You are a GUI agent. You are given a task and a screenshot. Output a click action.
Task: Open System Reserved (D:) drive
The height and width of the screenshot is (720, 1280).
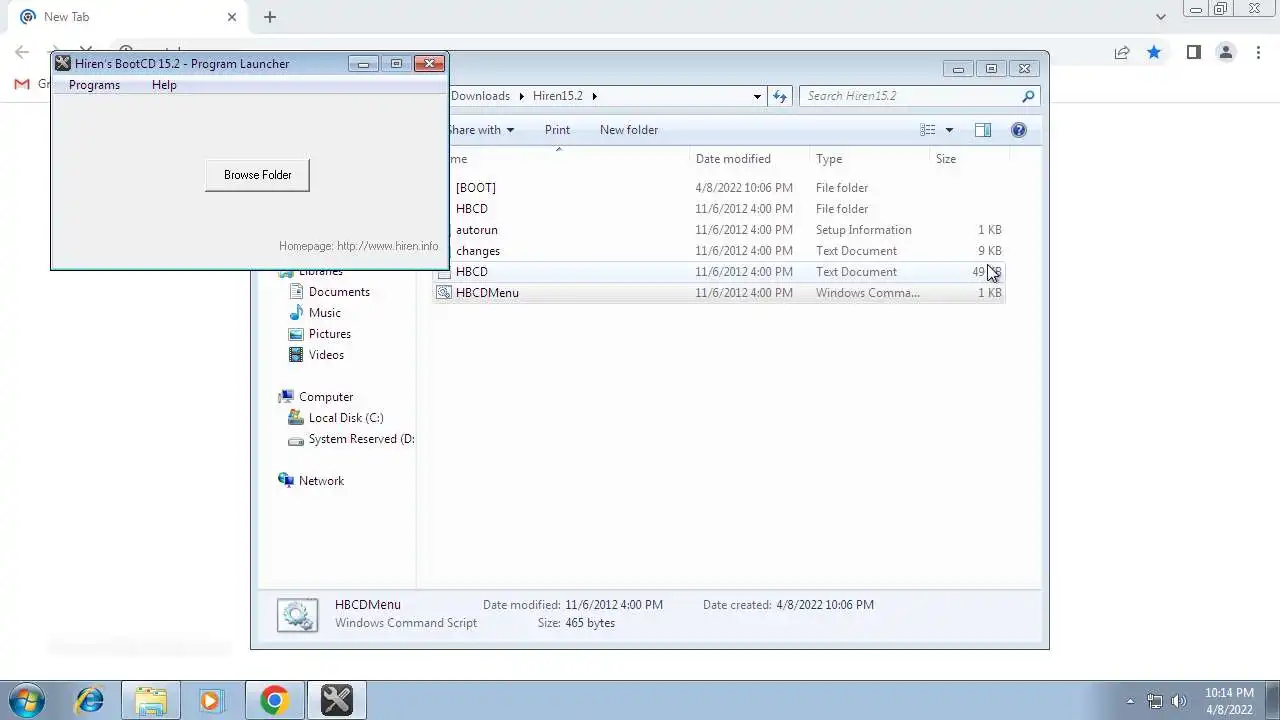point(361,439)
